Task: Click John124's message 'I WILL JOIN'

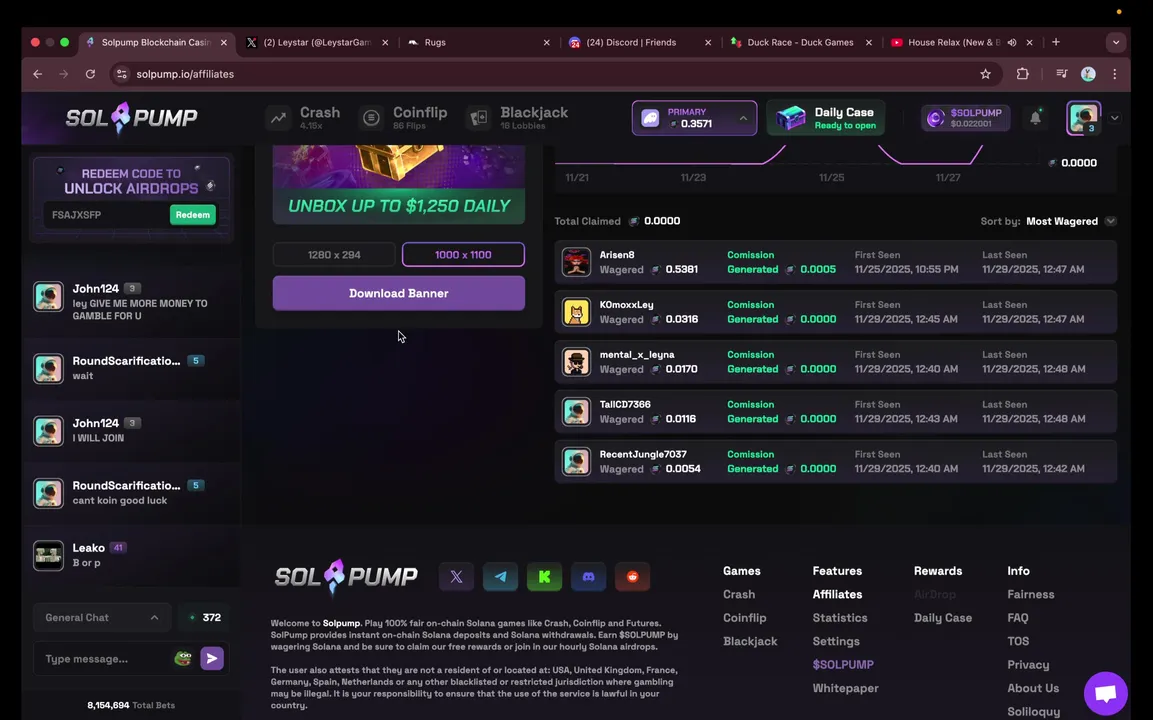Action: pyautogui.click(x=98, y=438)
